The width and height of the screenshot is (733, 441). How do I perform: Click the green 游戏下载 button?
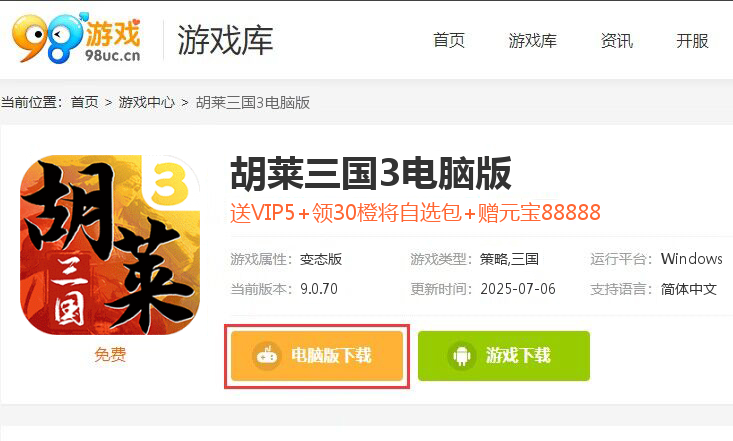tap(504, 356)
